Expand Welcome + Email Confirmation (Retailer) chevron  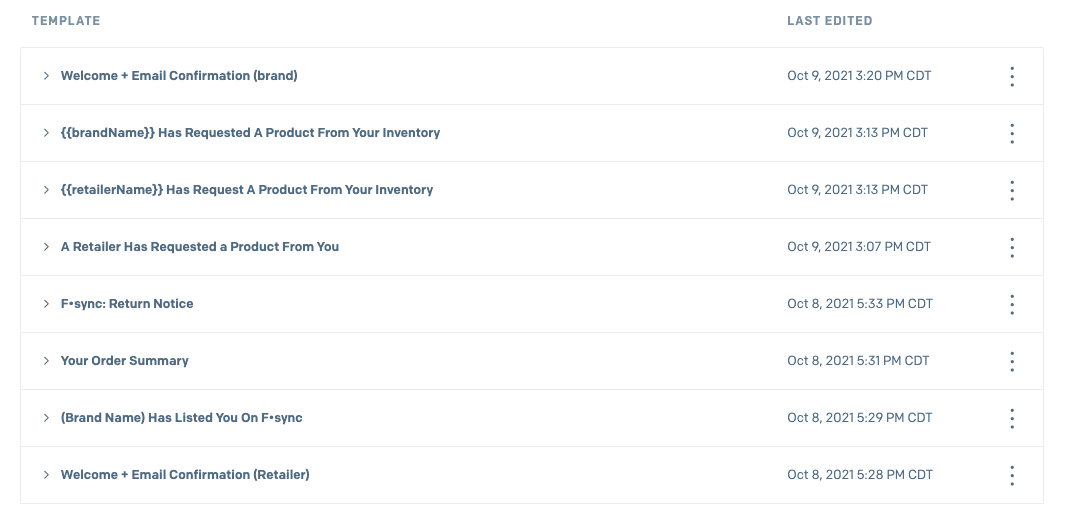(46, 474)
